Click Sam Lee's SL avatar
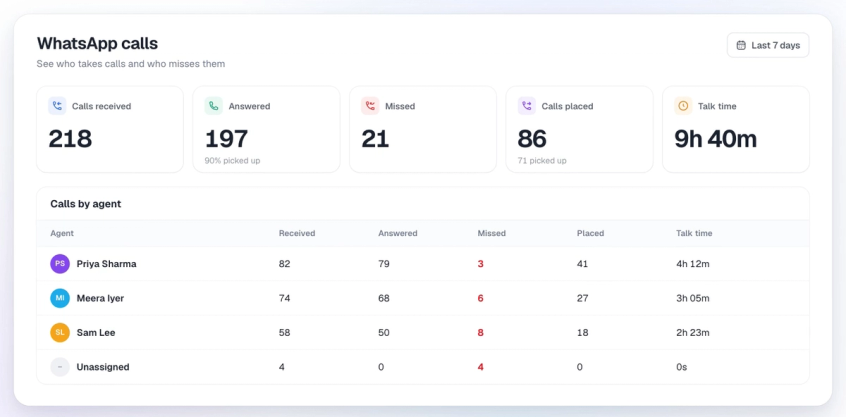The height and width of the screenshot is (417, 846). click(60, 333)
